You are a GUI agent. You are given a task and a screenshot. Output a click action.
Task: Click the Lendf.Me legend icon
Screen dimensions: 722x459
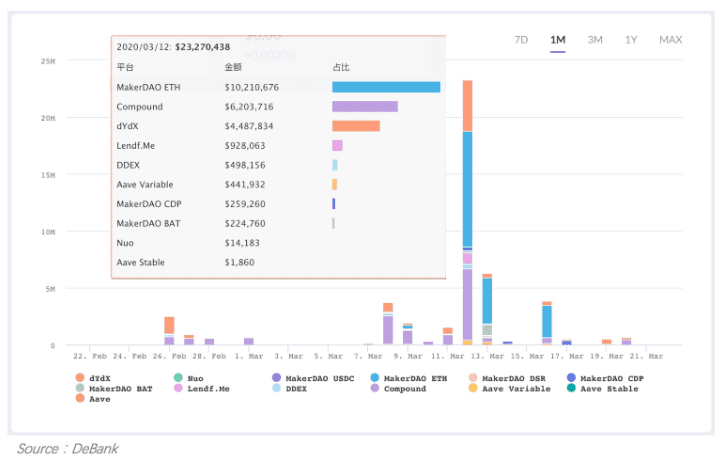coord(178,388)
